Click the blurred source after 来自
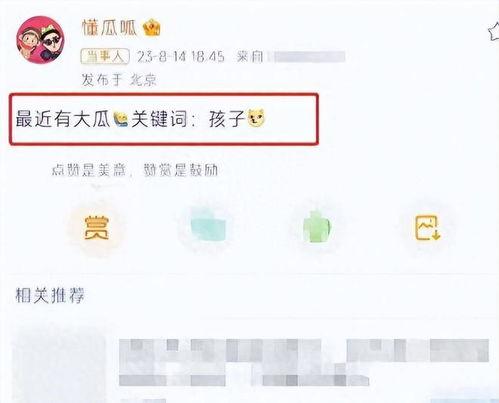This screenshot has height=403, width=499. 306,57
